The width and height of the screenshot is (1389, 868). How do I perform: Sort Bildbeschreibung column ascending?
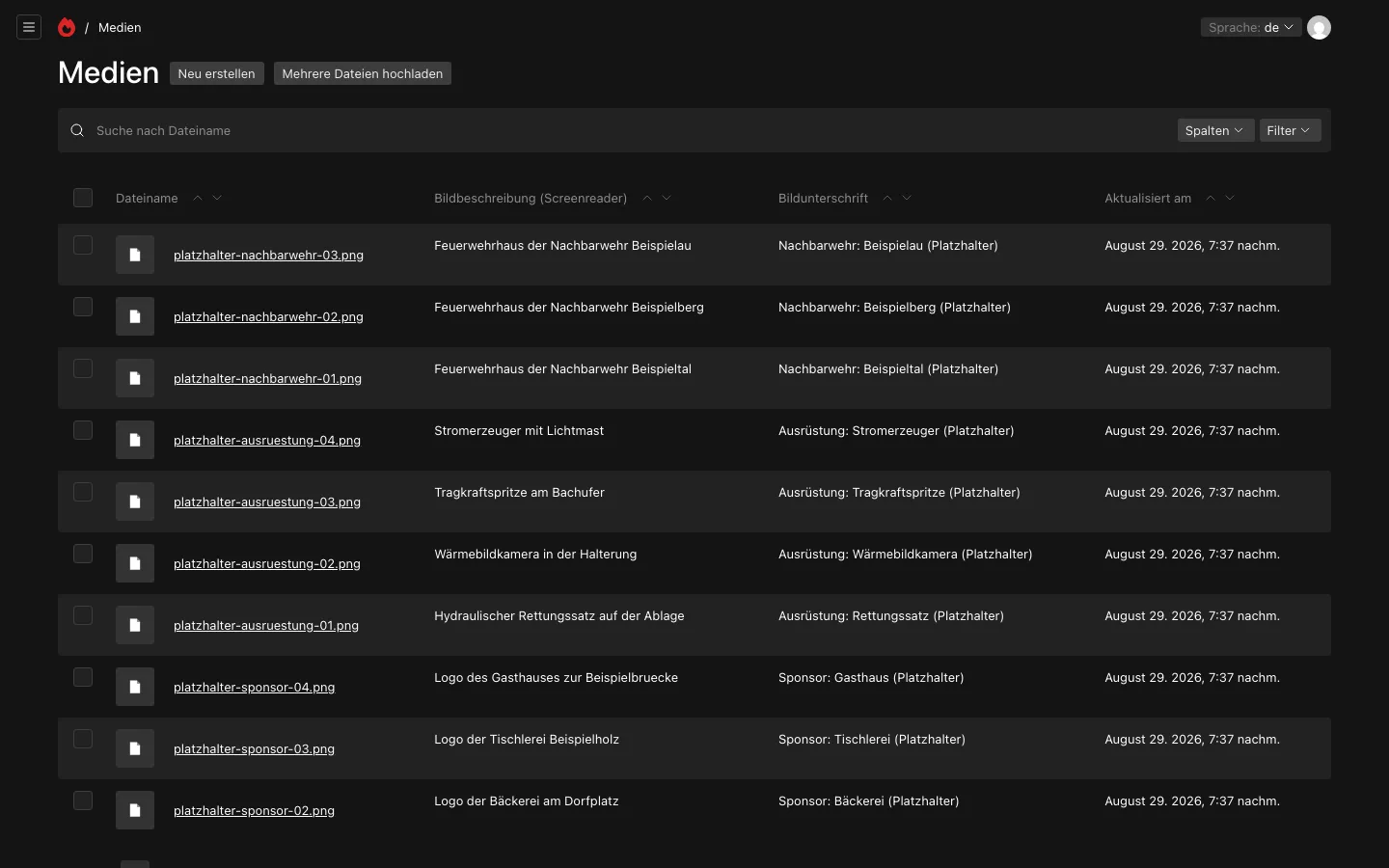pos(647,198)
